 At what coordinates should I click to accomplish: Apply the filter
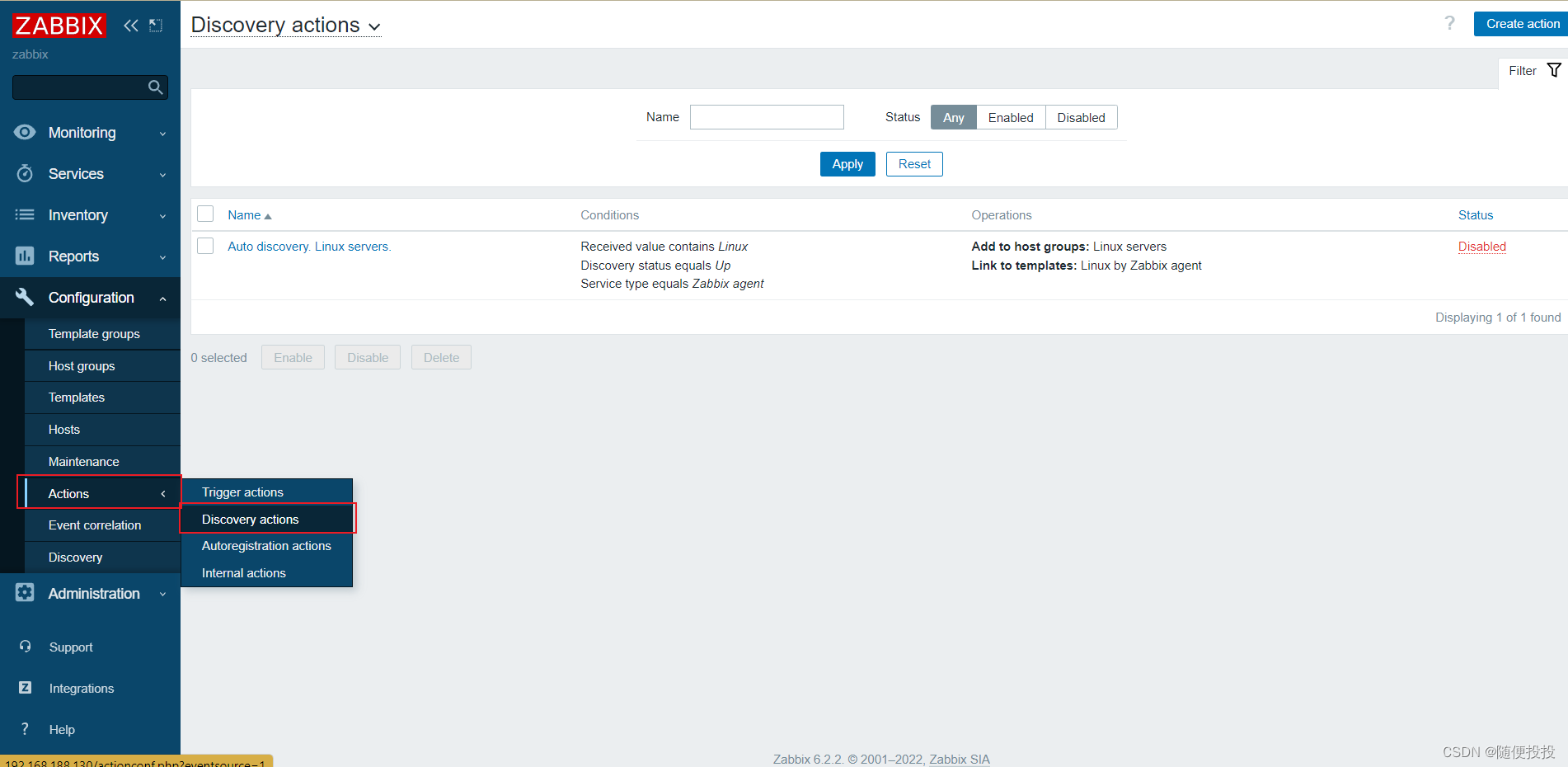[847, 164]
